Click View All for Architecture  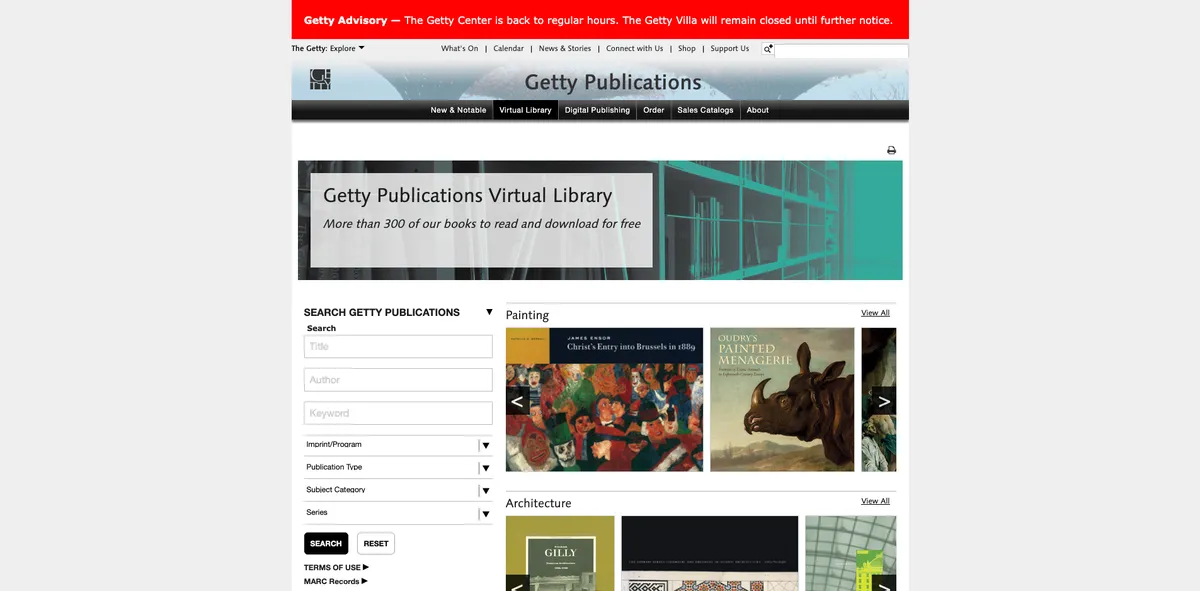coord(875,501)
